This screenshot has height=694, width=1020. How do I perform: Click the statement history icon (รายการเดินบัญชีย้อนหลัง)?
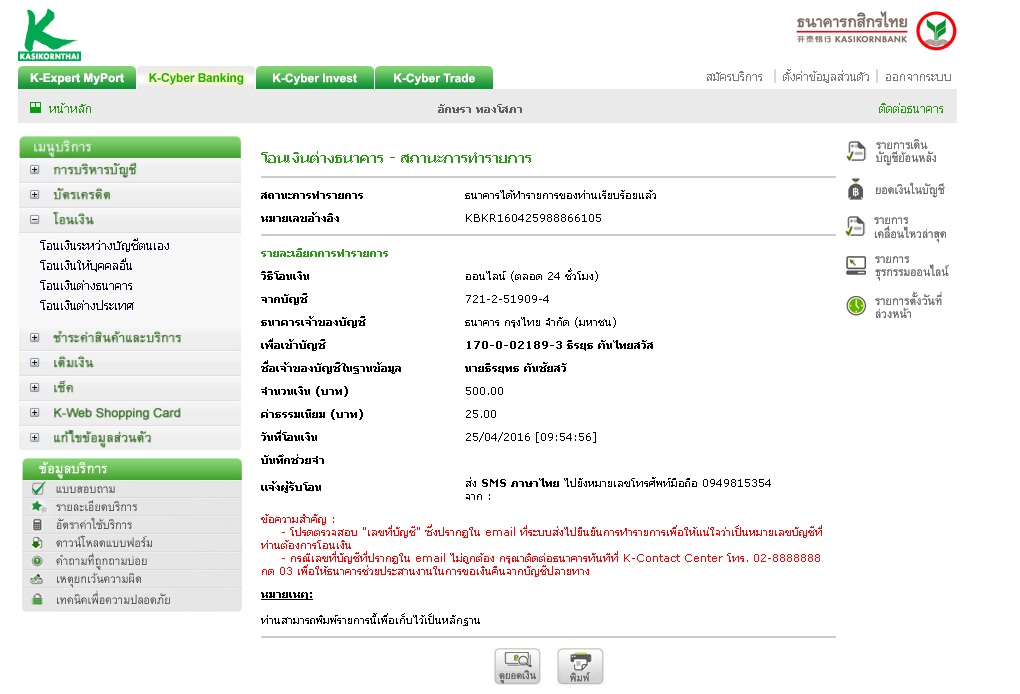[855, 152]
